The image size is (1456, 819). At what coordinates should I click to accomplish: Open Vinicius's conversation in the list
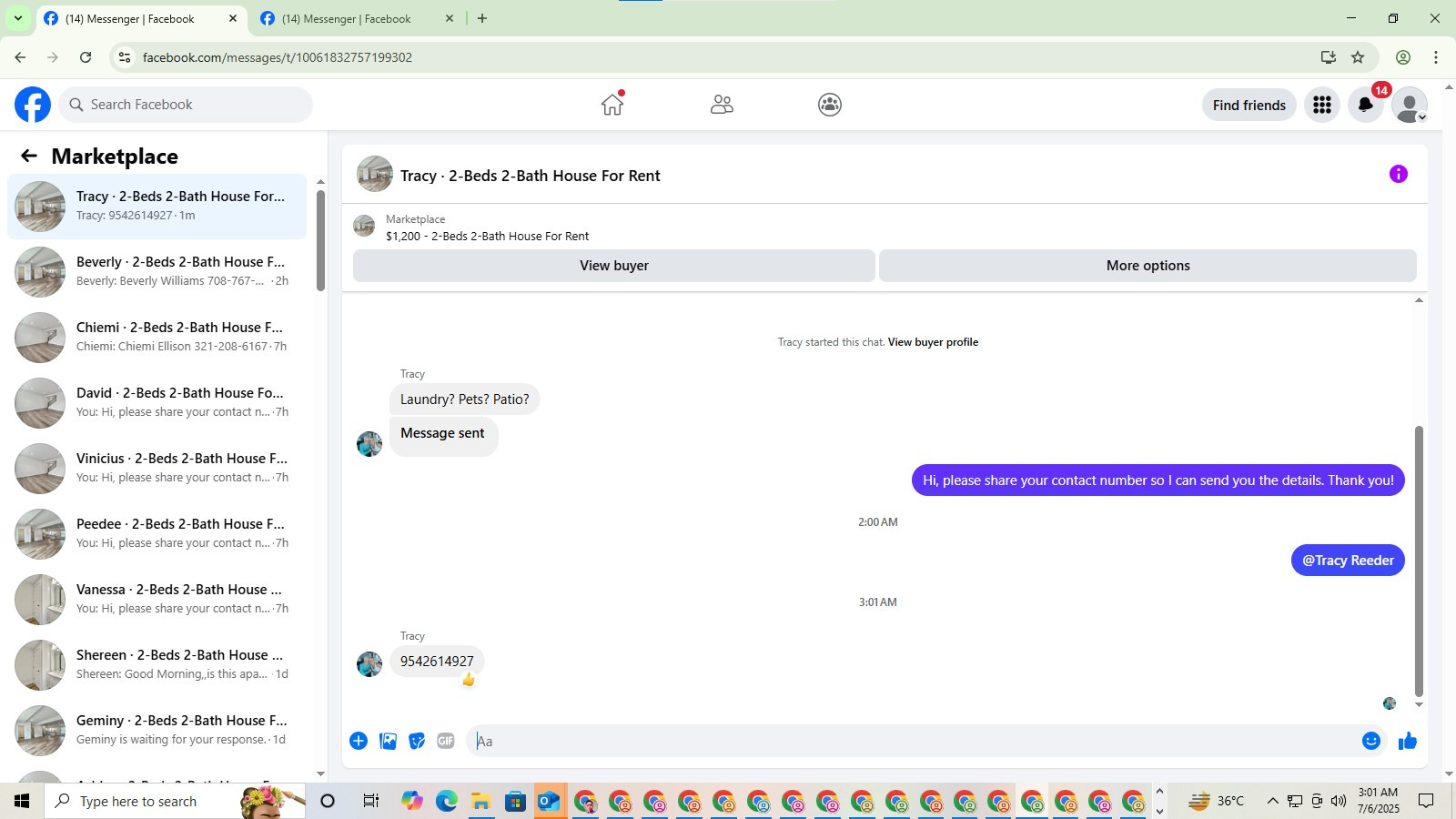pos(157,468)
